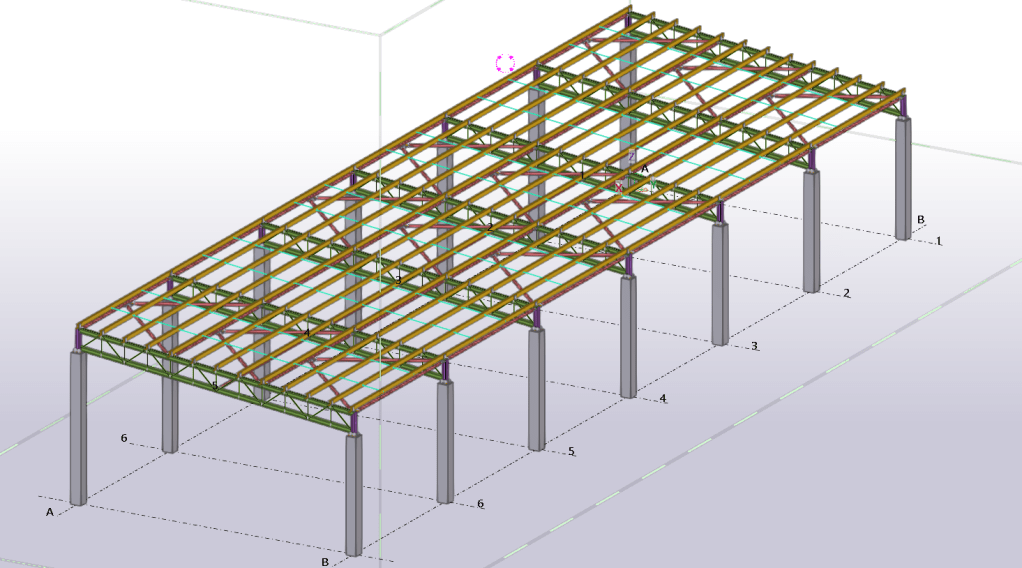Select the green front gable truss
The image size is (1022, 568).
coord(215,378)
